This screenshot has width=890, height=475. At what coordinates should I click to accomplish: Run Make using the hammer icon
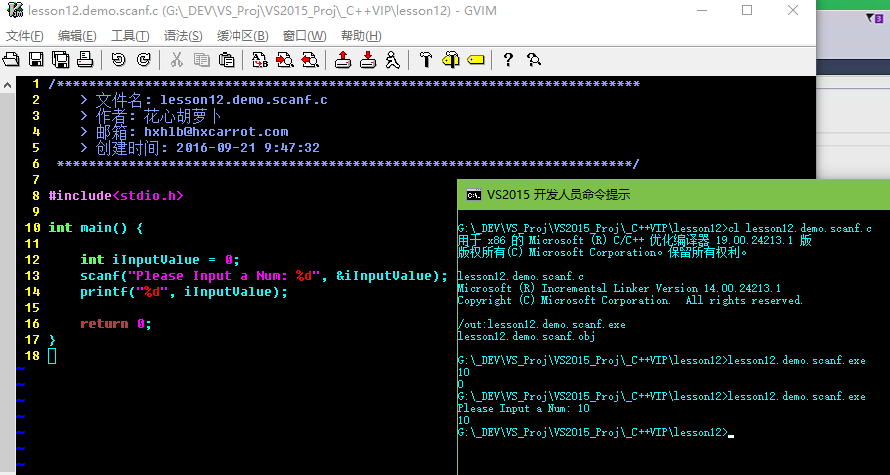(x=425, y=59)
